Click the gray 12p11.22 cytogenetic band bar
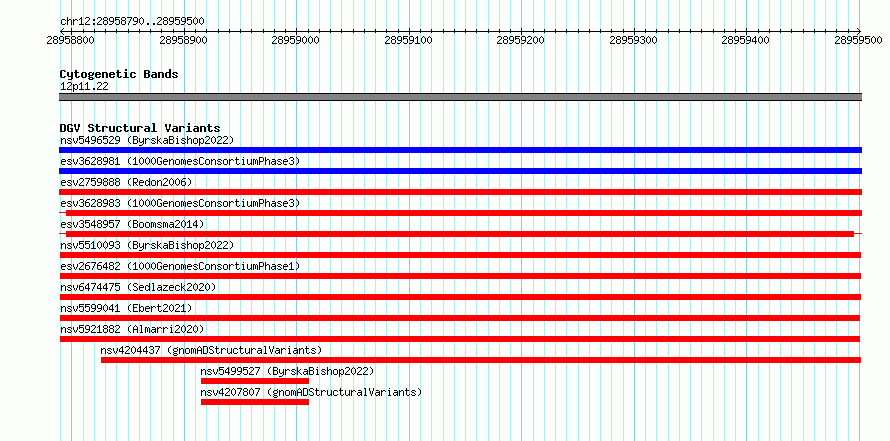Screen dimensions: 890x441 tap(460, 97)
